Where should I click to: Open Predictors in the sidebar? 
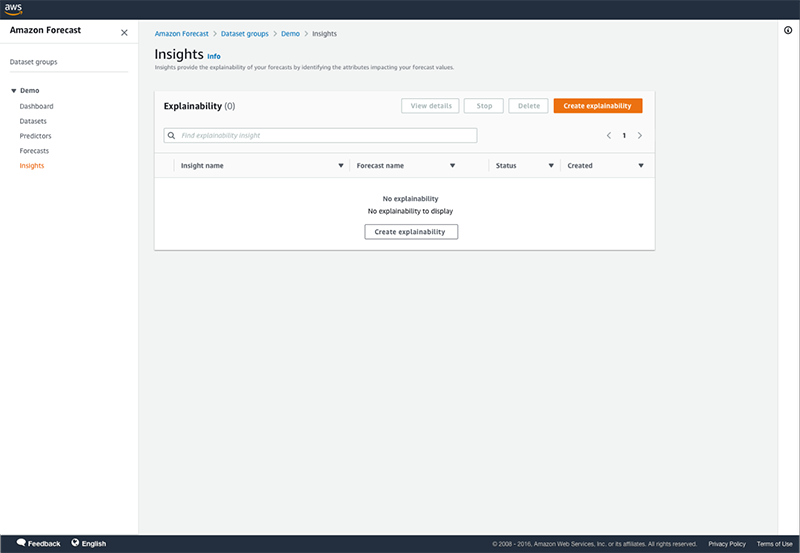(35, 136)
